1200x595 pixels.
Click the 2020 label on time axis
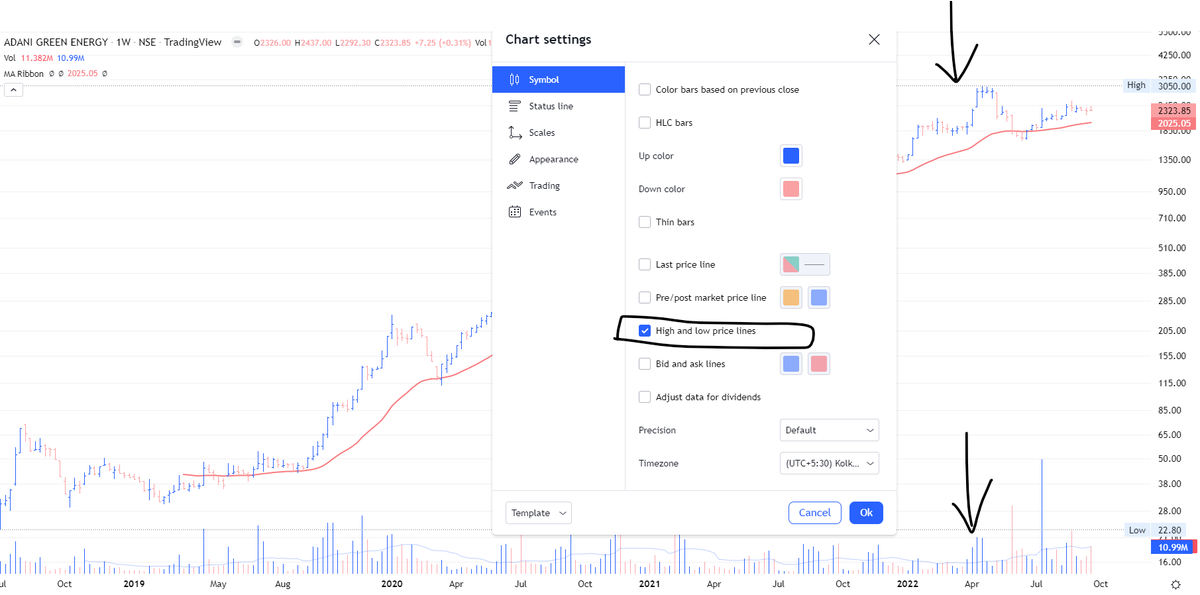pos(392,583)
